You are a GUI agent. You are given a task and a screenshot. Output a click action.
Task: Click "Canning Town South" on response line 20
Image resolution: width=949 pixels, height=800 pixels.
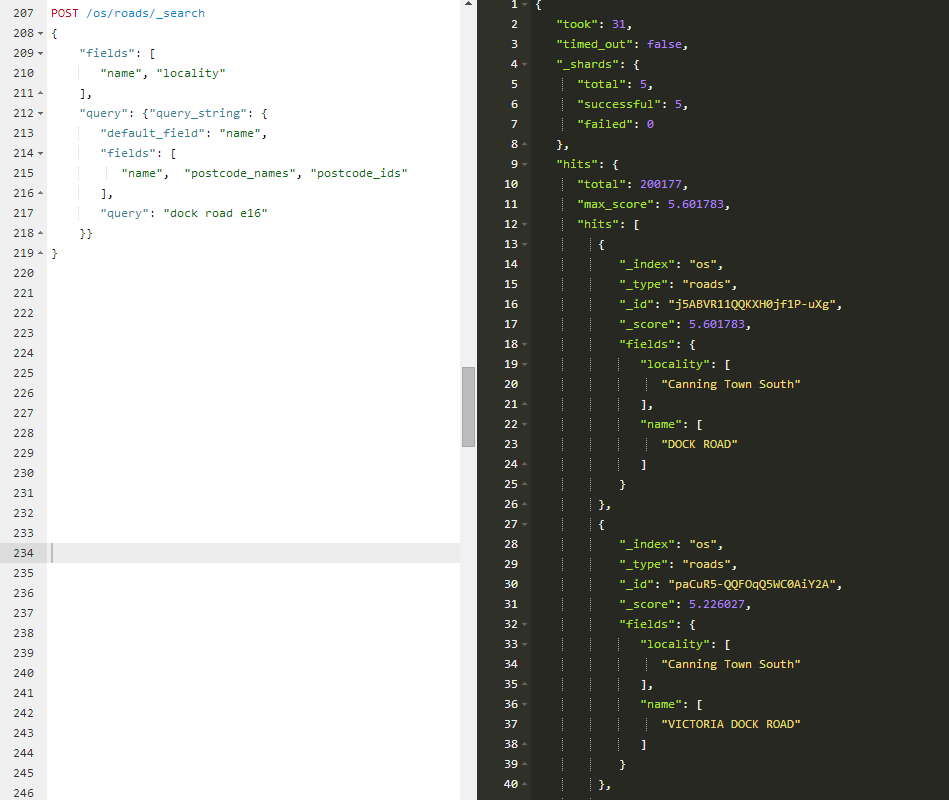coord(731,384)
